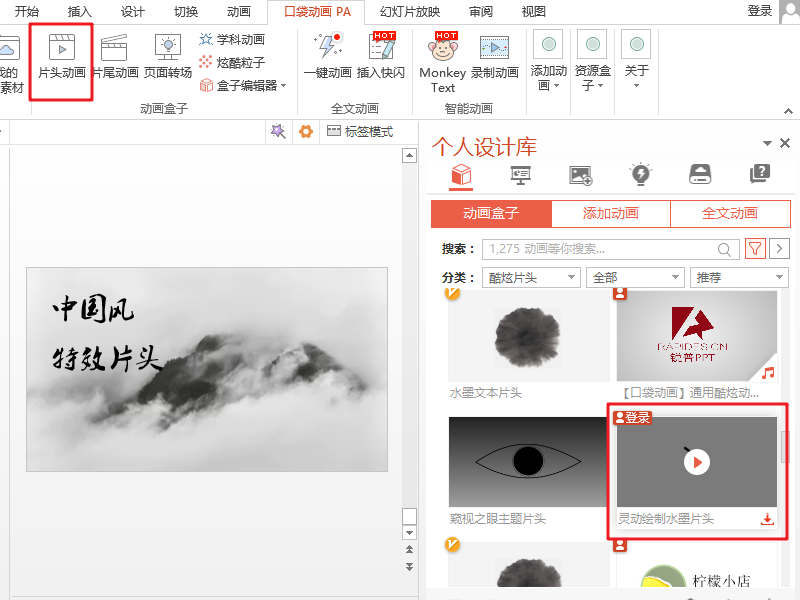Open 片头动画 intro animation tool
800x600 pixels.
click(x=61, y=56)
